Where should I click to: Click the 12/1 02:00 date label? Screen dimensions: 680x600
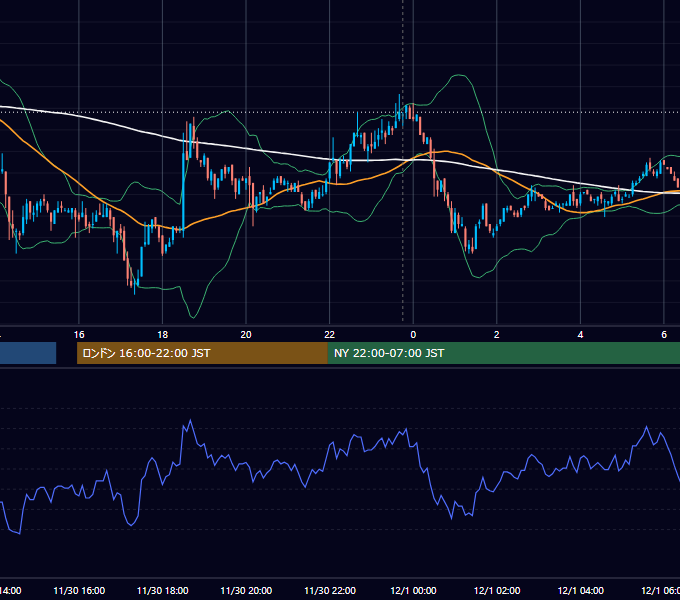(x=497, y=591)
